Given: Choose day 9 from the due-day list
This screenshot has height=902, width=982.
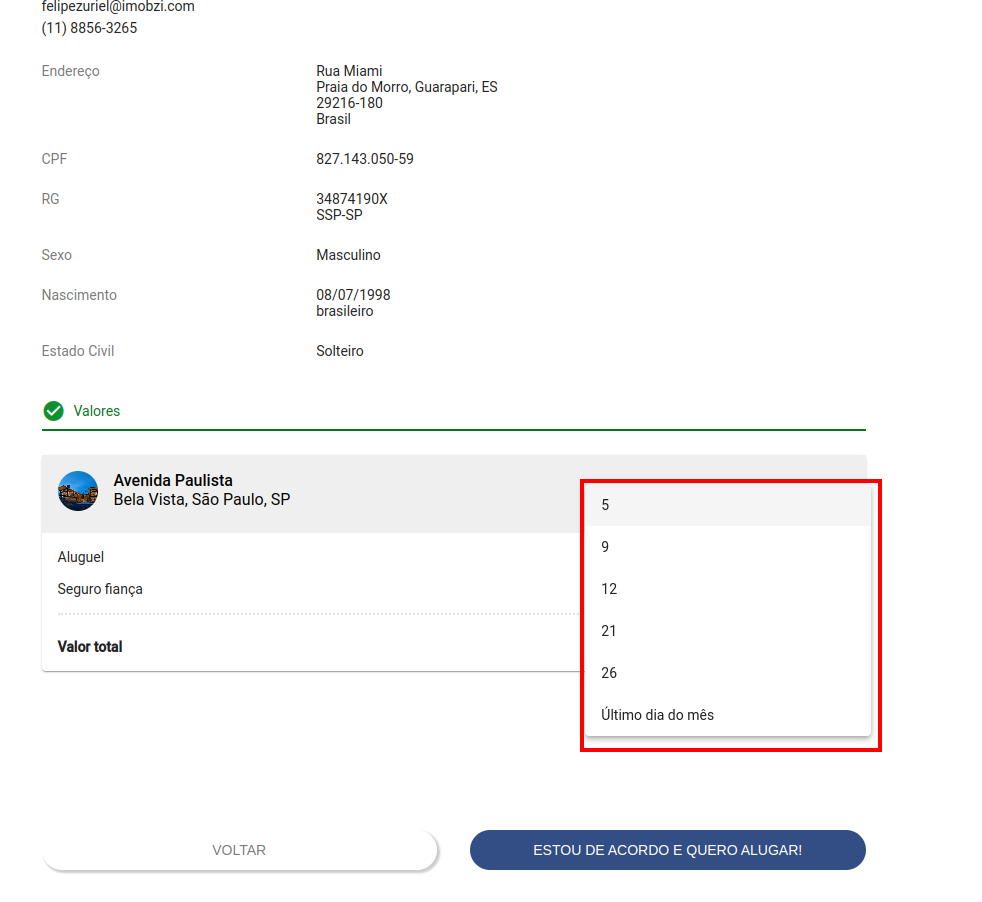Looking at the screenshot, I should coord(728,547).
